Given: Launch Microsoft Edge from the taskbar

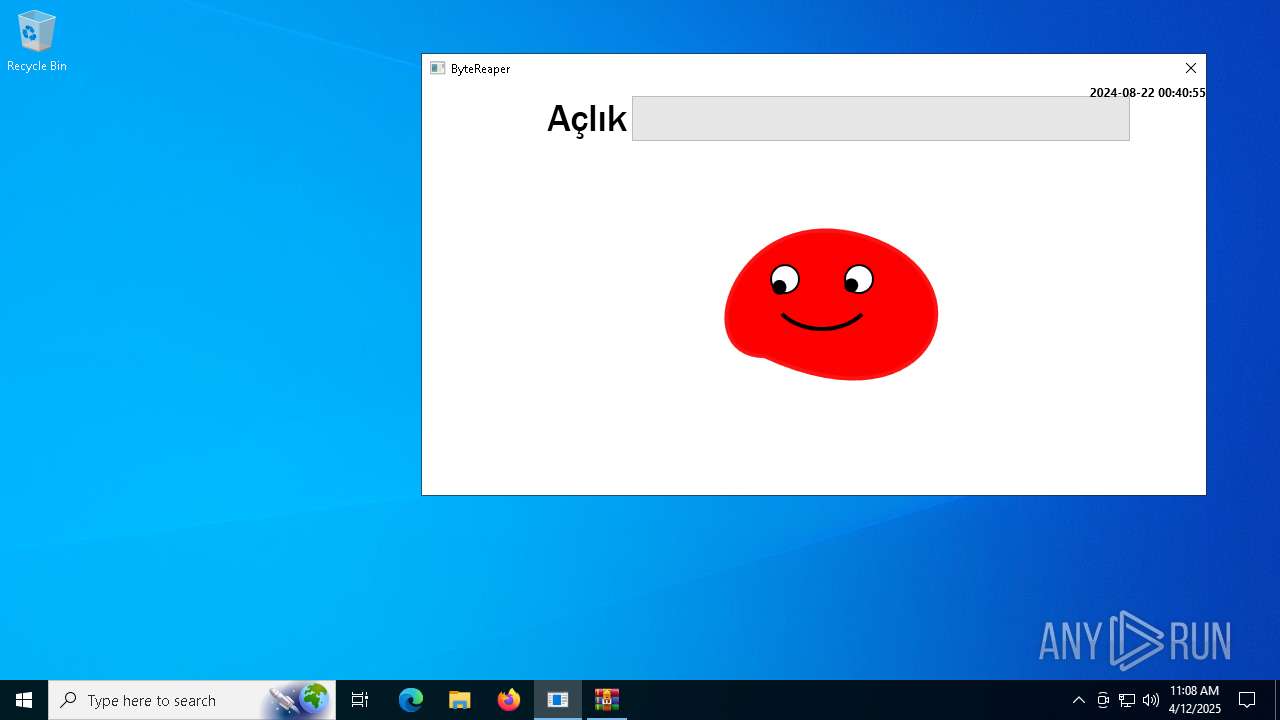Looking at the screenshot, I should pos(411,700).
